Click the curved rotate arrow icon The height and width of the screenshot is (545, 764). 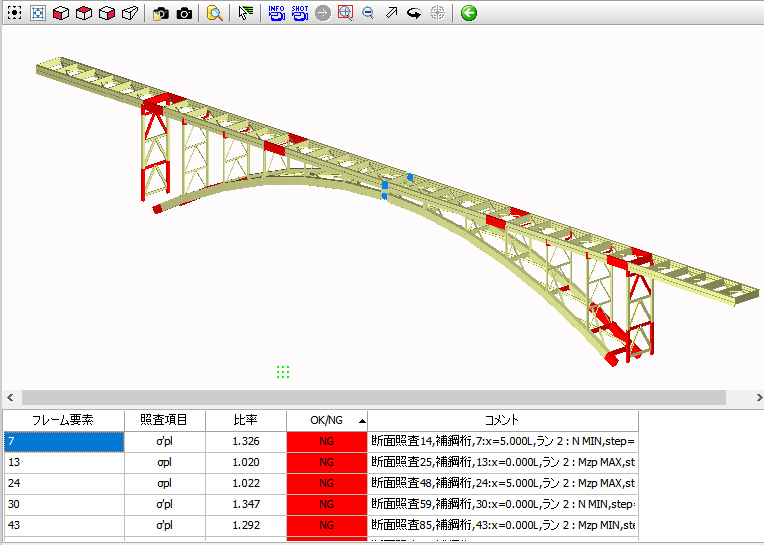(413, 13)
